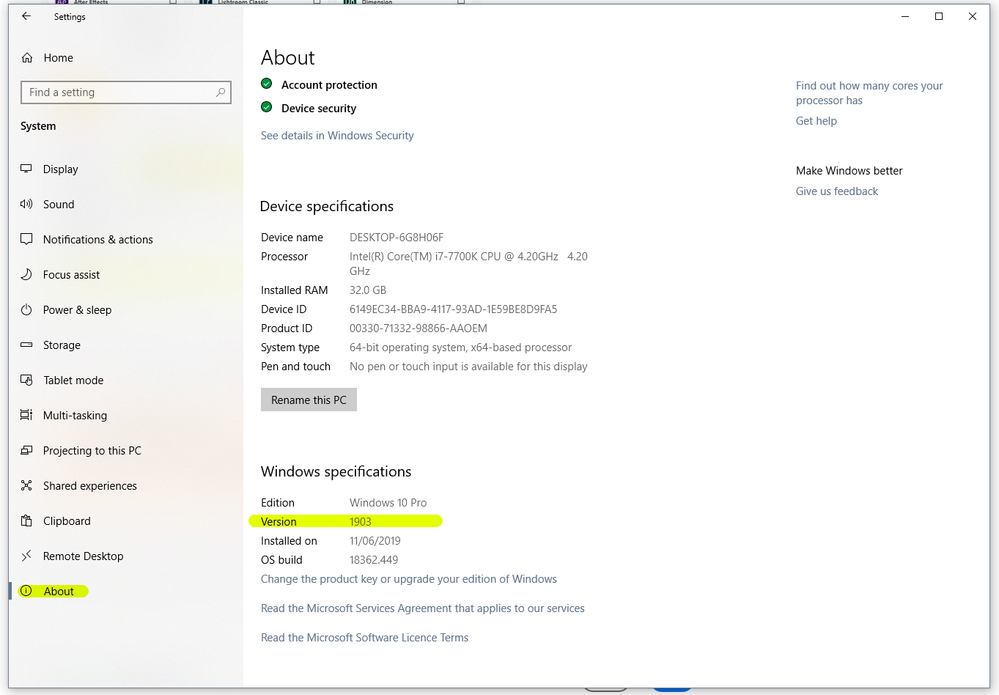Screen dimensions: 999x695
Task: Click the Find a setting field
Action: 126,92
